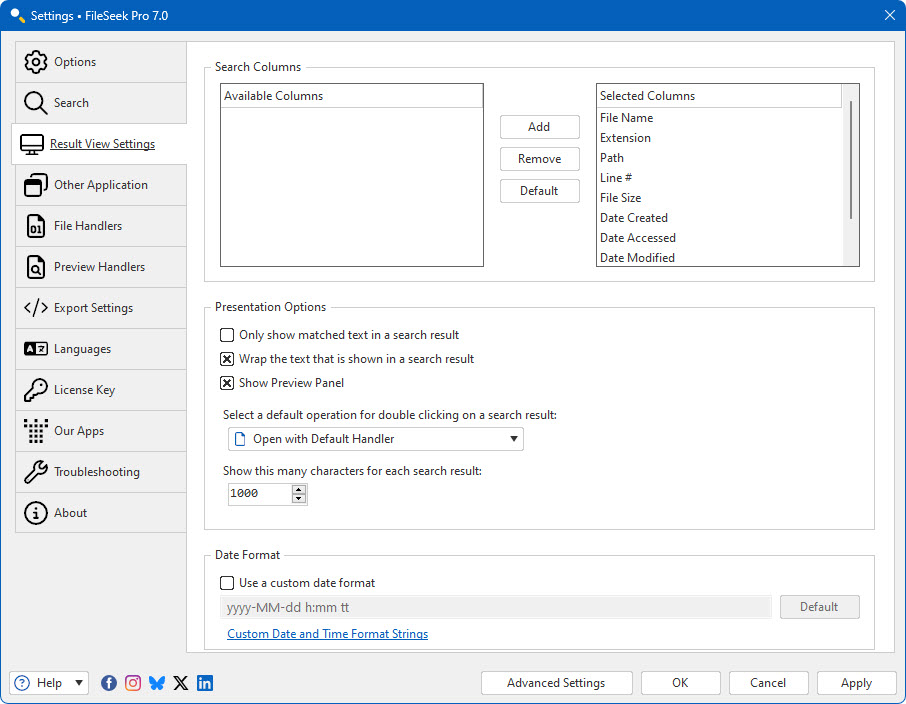Viewport: 906px width, 704px height.
Task: Open the File Handlers tab label
Action: 88,226
